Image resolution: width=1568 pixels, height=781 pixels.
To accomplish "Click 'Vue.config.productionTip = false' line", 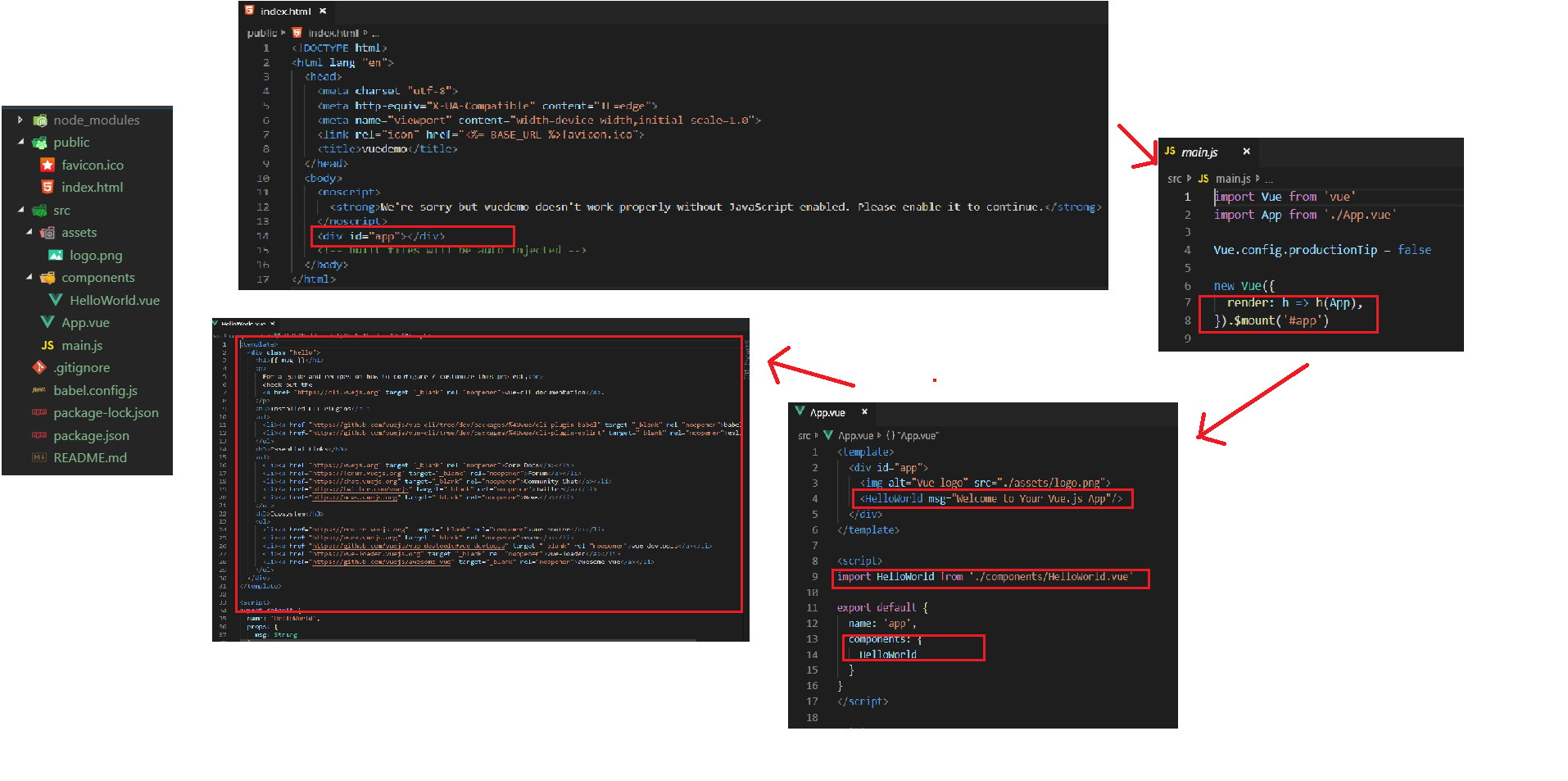I will 1322,250.
